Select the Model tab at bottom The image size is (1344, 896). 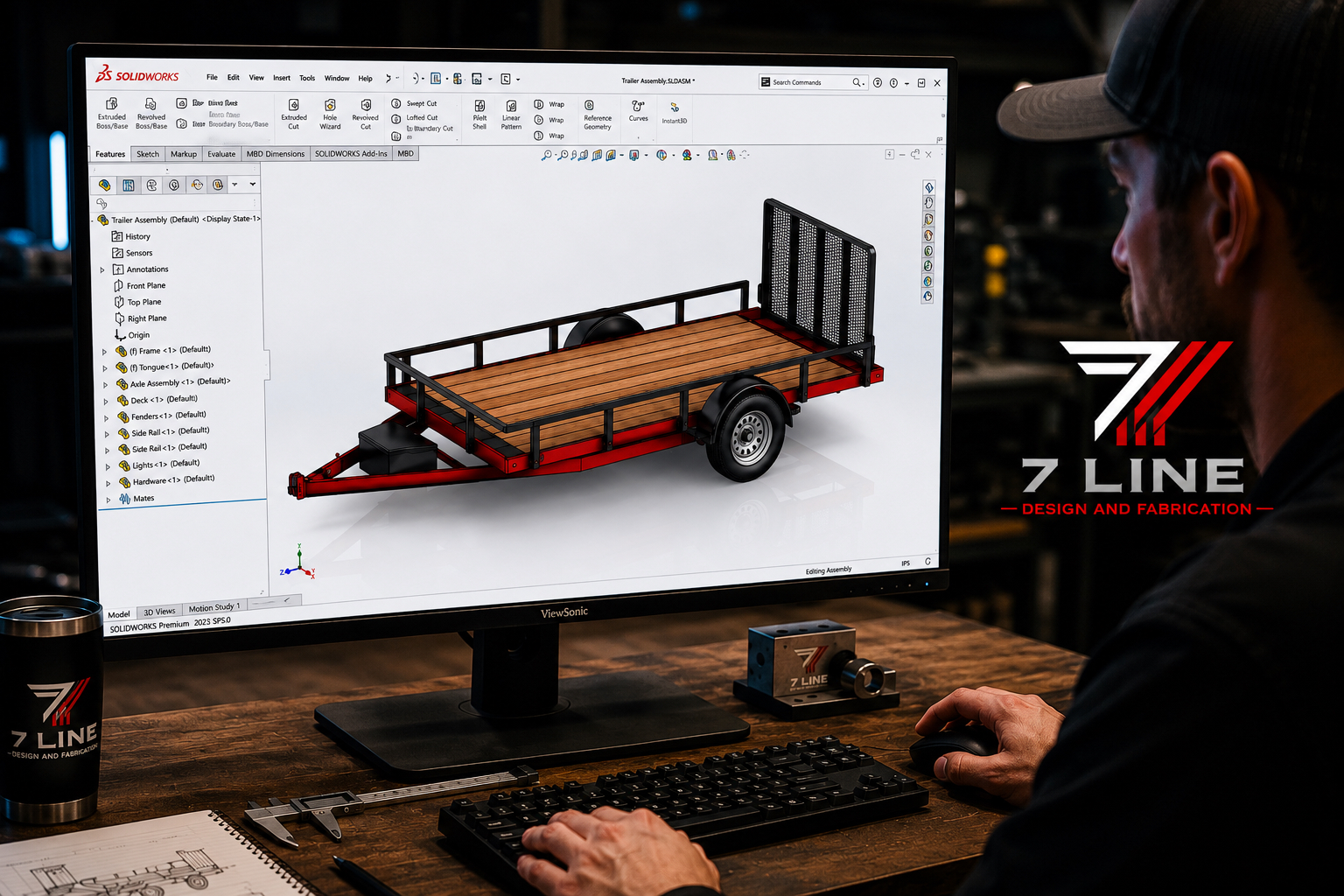pos(119,614)
